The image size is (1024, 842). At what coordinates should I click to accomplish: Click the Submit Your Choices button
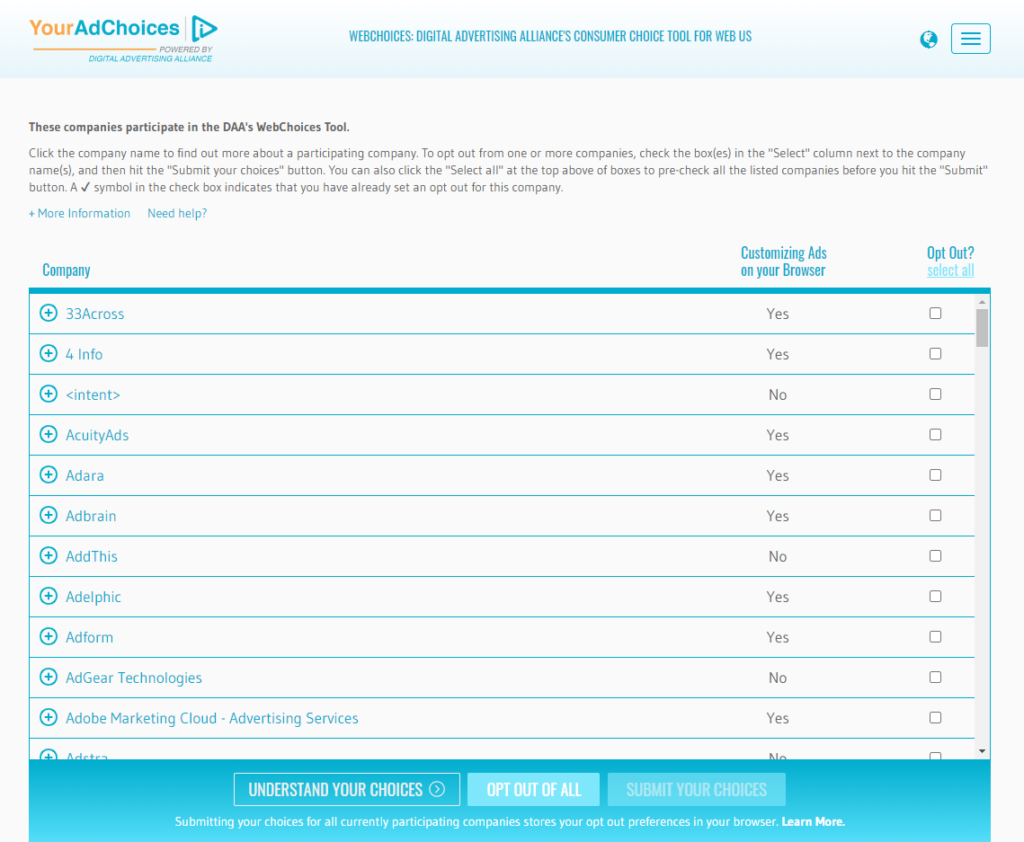click(696, 790)
